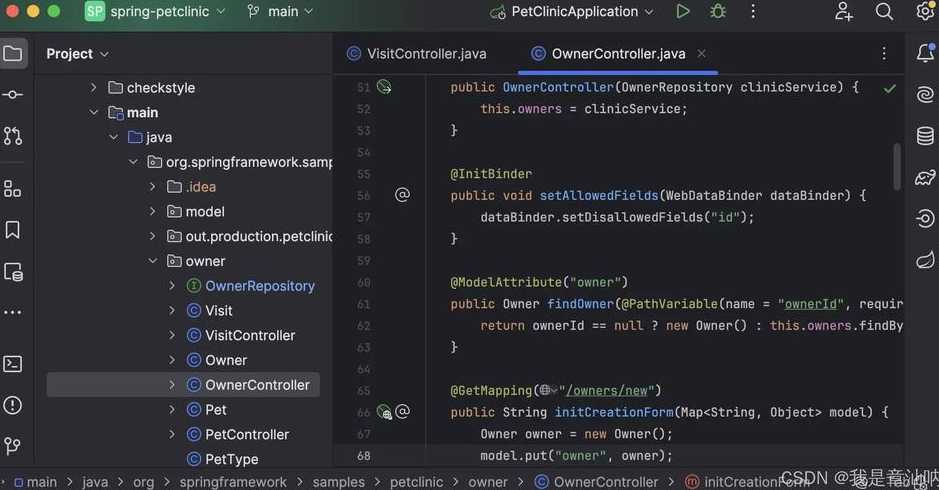The image size is (939, 490).
Task: Click the /owners/new URL link
Action: 606,391
